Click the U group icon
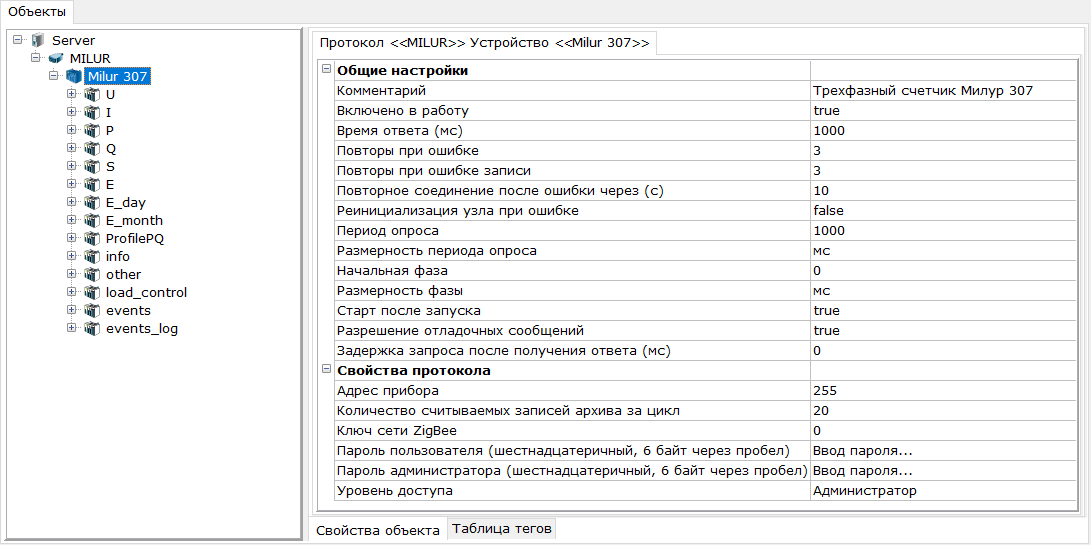This screenshot has width=1091, height=545. pyautogui.click(x=92, y=94)
